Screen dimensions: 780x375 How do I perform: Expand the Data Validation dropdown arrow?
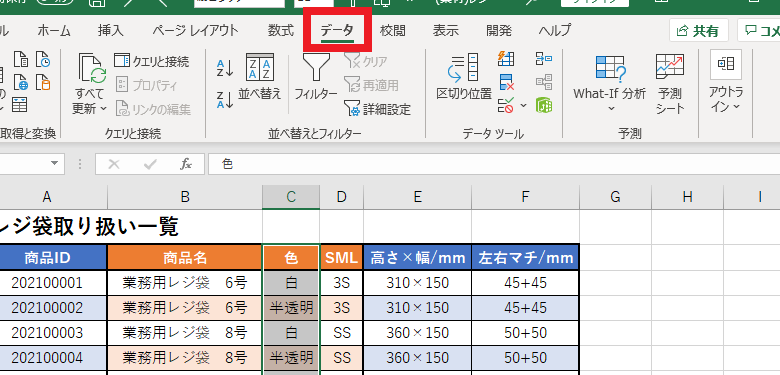click(x=523, y=105)
